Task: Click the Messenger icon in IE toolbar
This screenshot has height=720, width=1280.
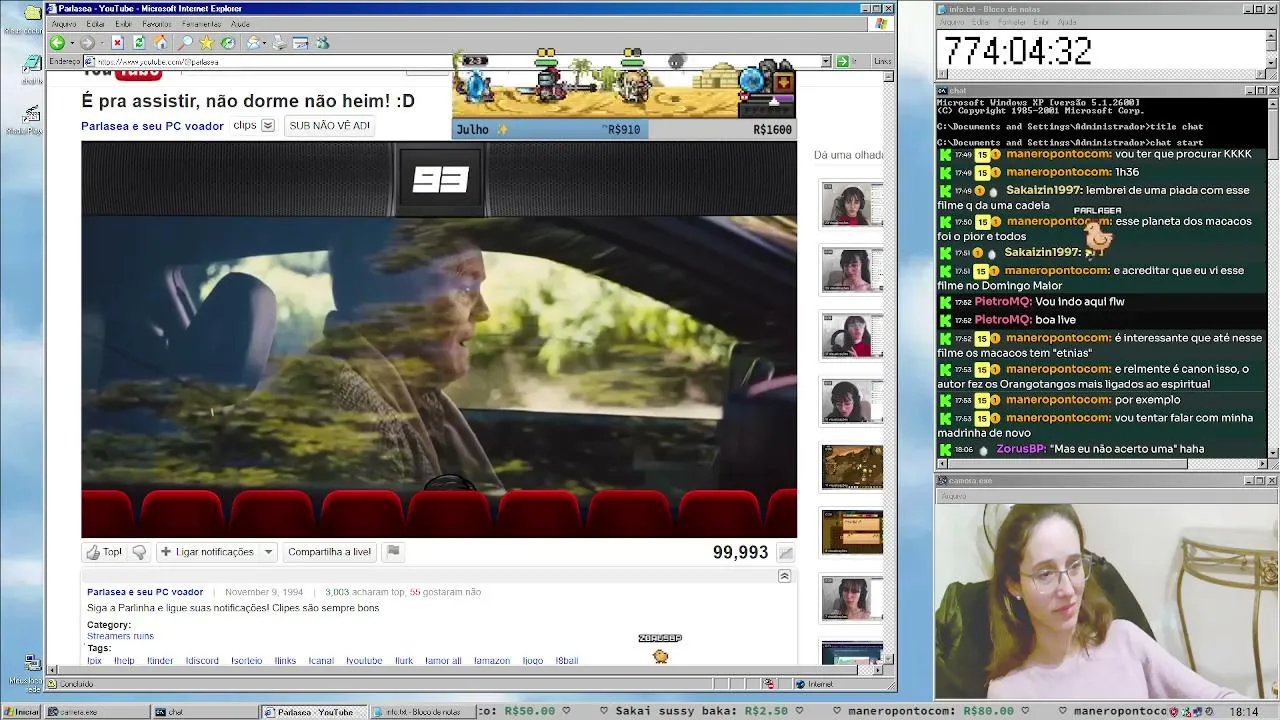Action: (322, 43)
